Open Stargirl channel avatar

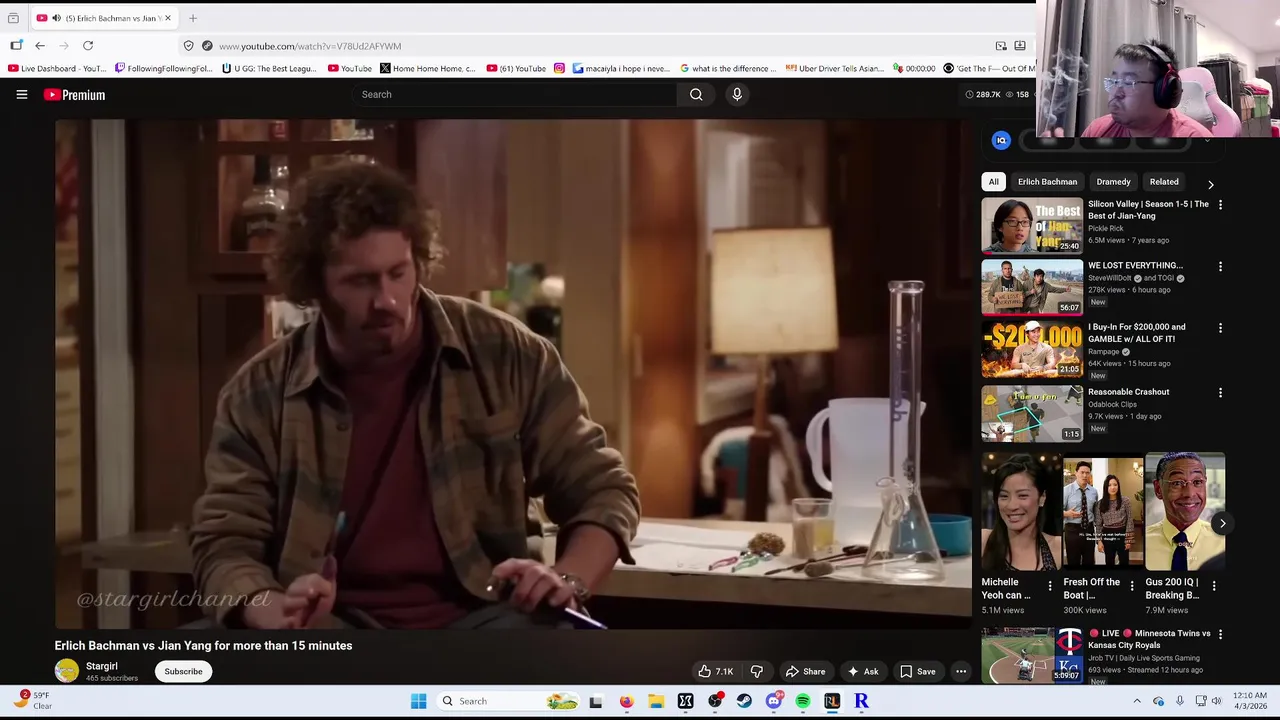[66, 671]
